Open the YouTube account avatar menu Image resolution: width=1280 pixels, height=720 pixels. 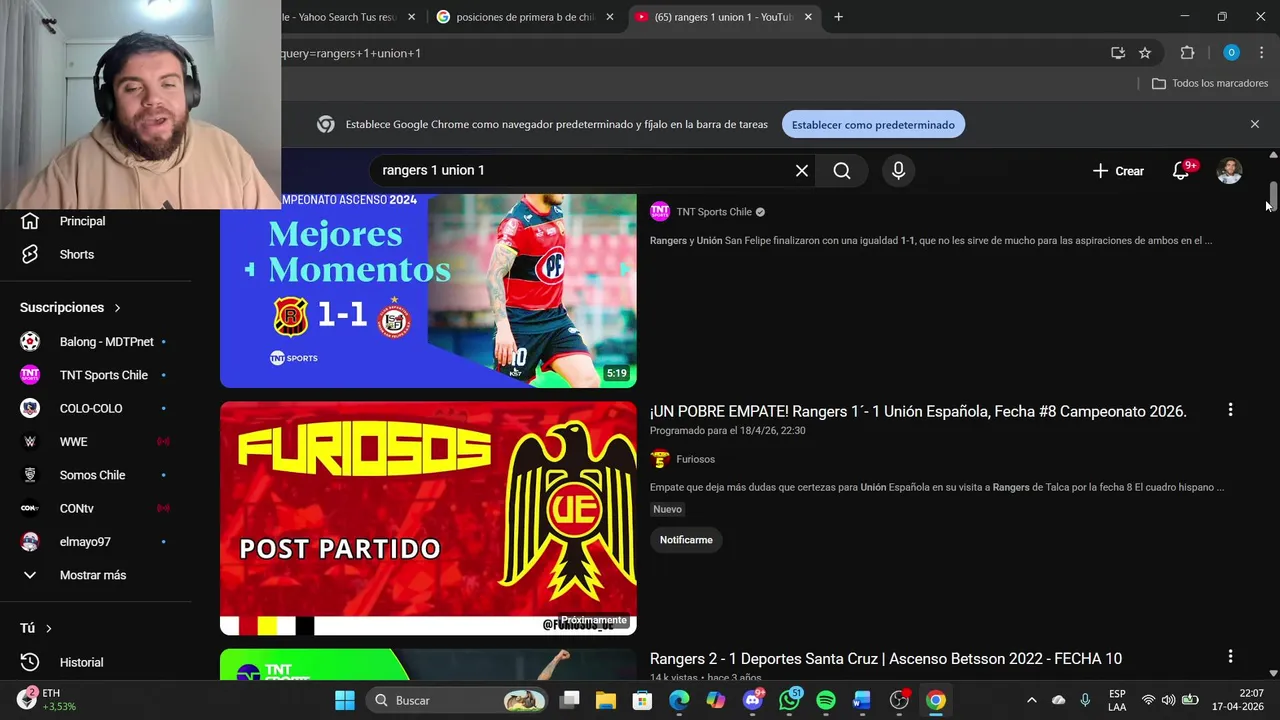click(1229, 171)
